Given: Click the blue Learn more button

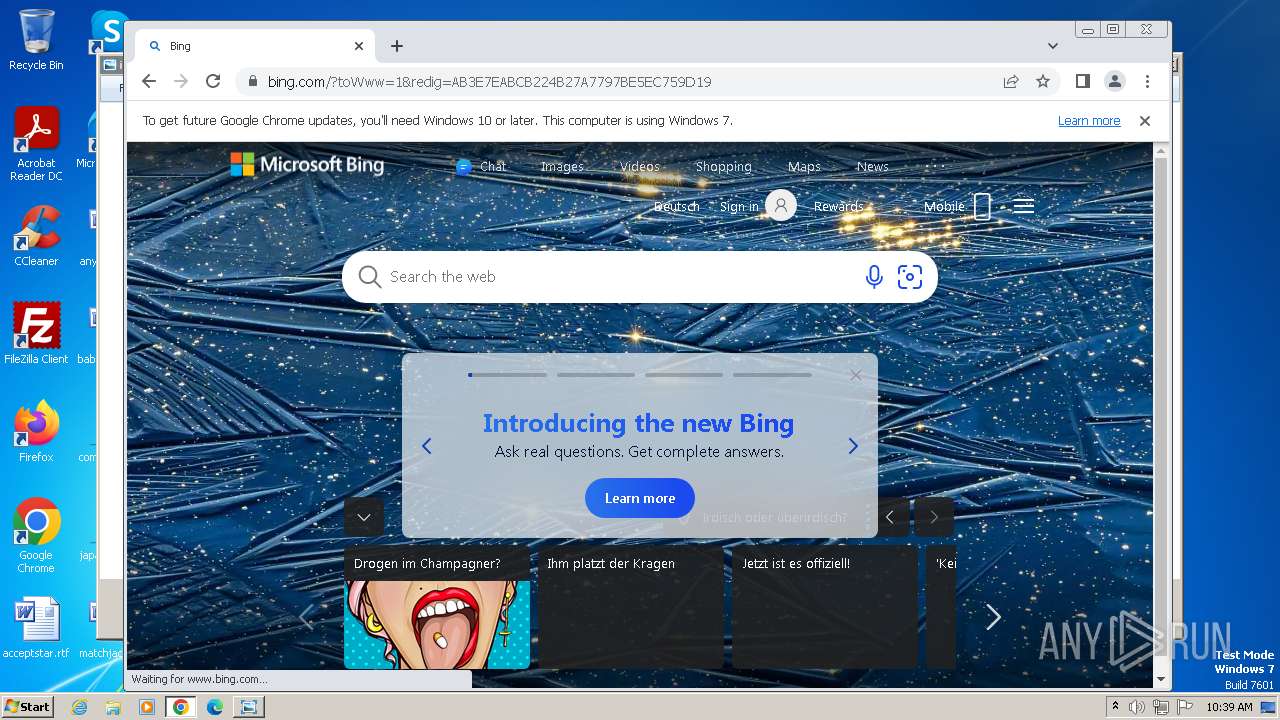Looking at the screenshot, I should click(640, 498).
